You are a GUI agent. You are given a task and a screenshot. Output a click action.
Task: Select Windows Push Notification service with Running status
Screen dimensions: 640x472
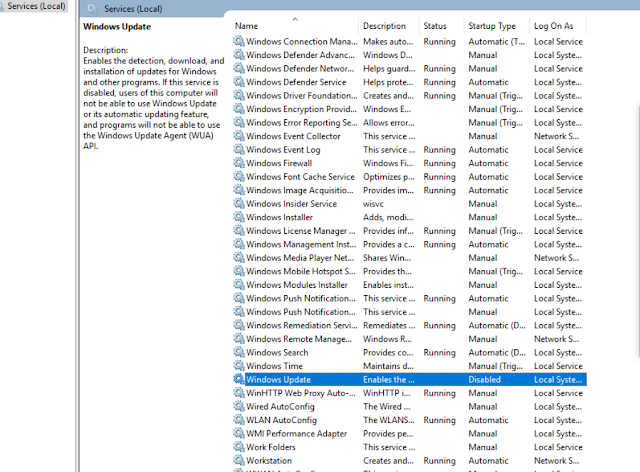(x=301, y=298)
